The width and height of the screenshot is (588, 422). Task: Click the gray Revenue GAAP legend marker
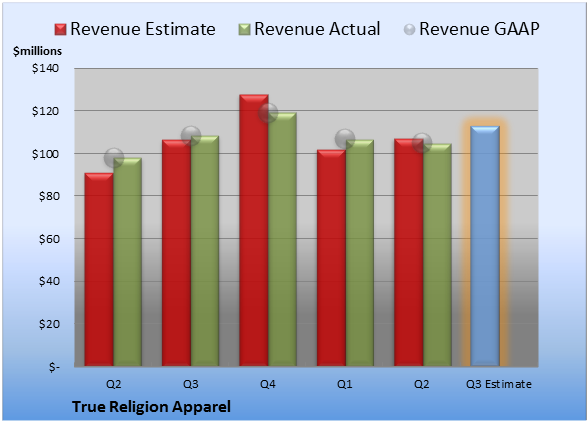[x=410, y=29]
